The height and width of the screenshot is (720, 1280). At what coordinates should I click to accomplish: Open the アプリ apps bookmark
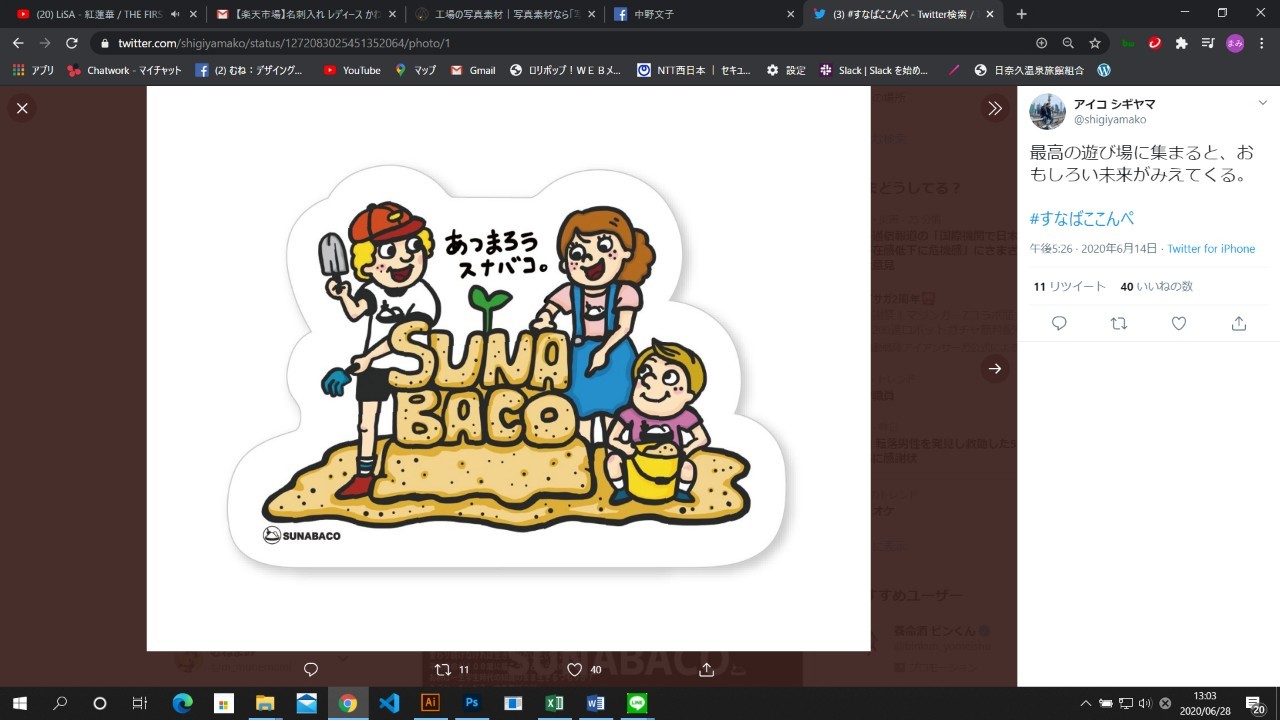33,70
